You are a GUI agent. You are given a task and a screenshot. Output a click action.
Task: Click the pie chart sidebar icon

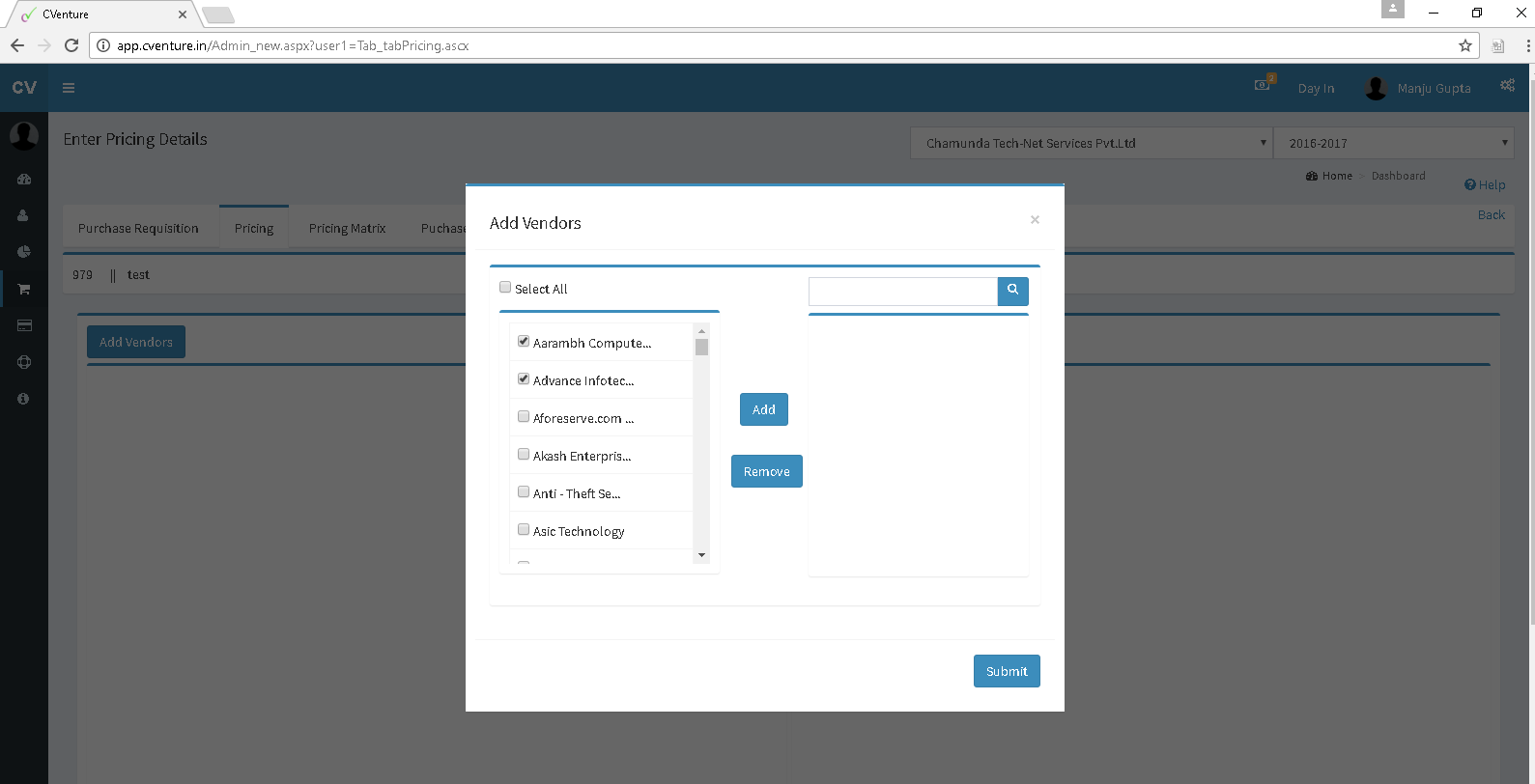[x=24, y=252]
